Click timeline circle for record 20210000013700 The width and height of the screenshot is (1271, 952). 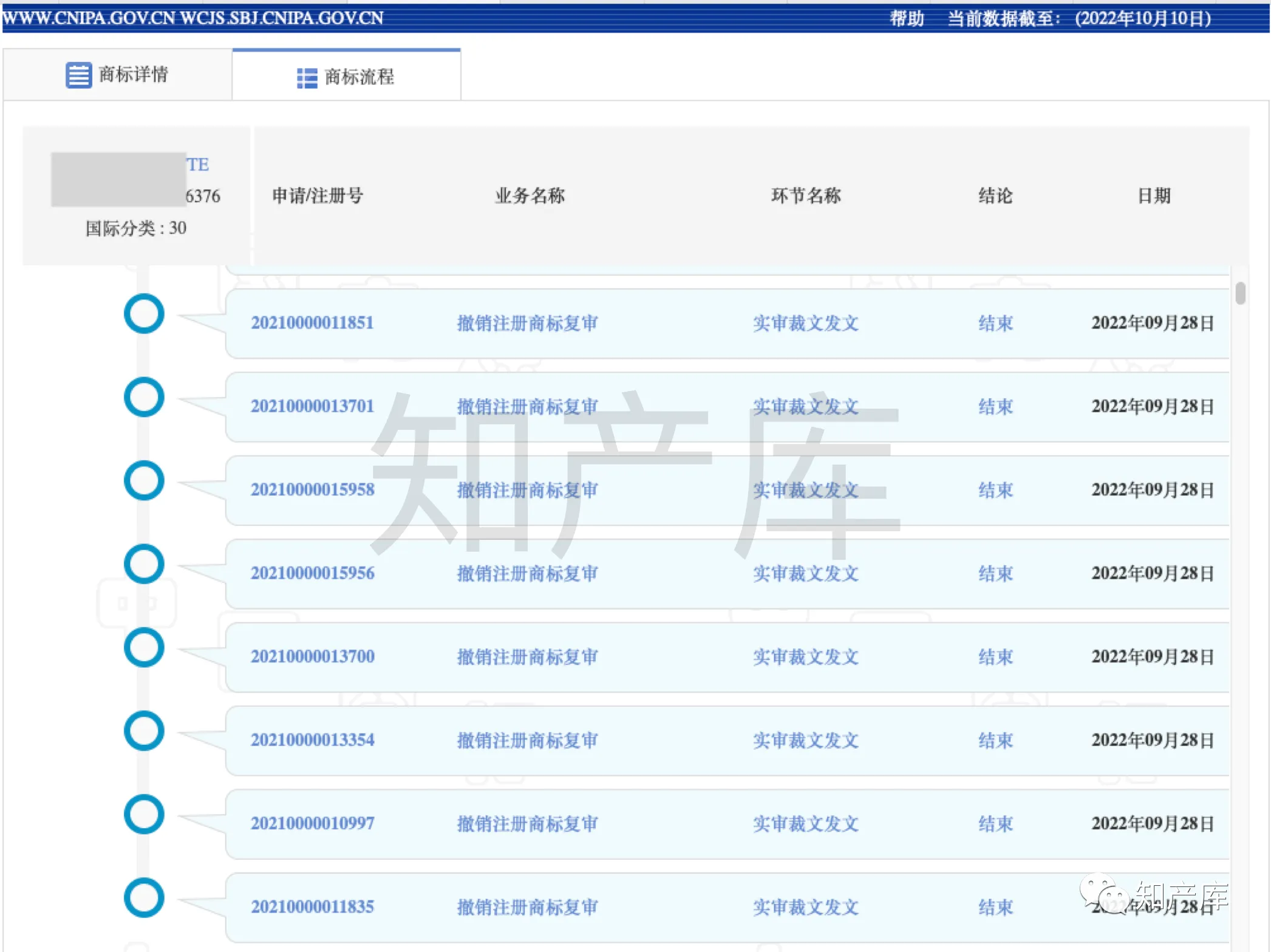[144, 647]
